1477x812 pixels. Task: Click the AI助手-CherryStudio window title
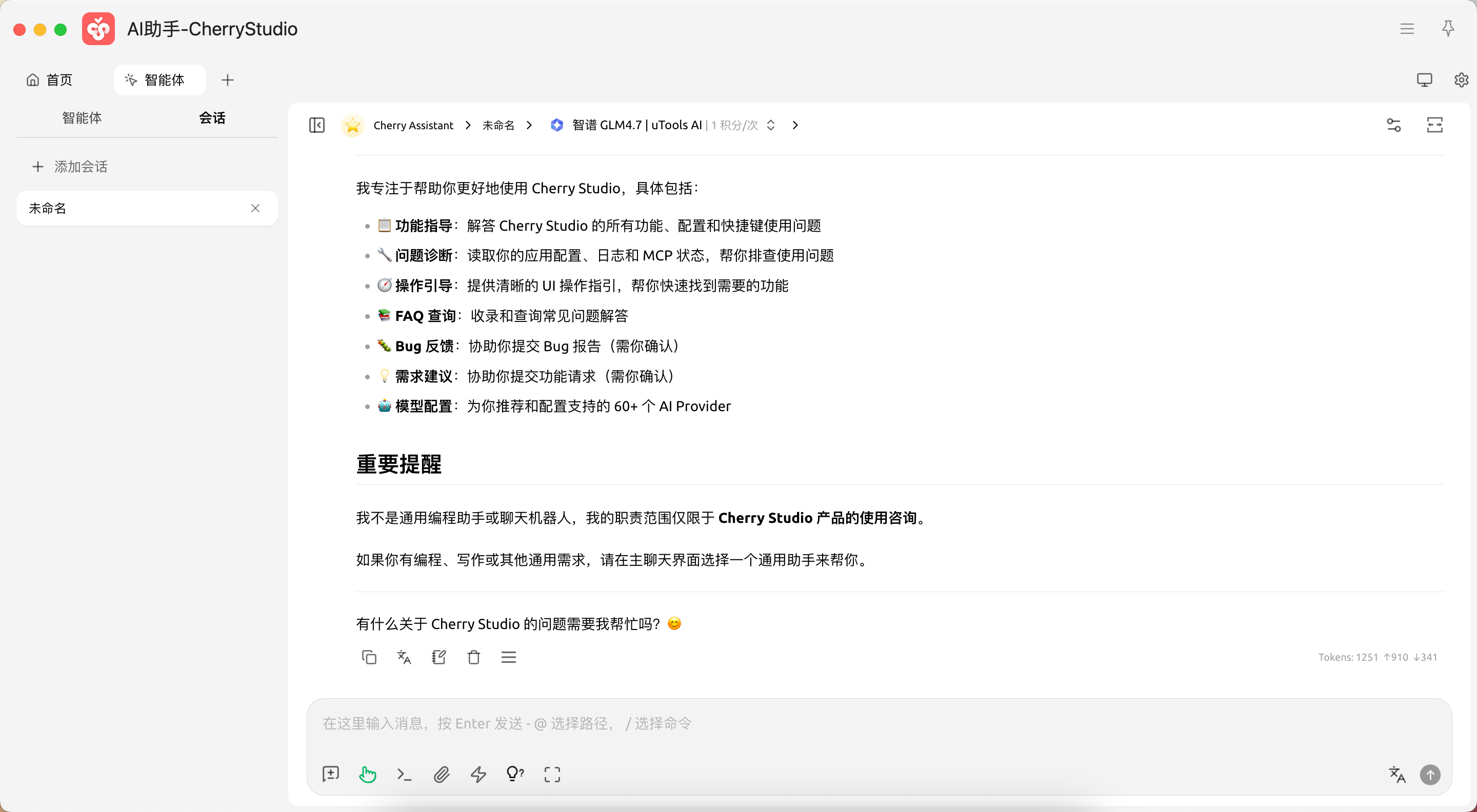coord(212,29)
